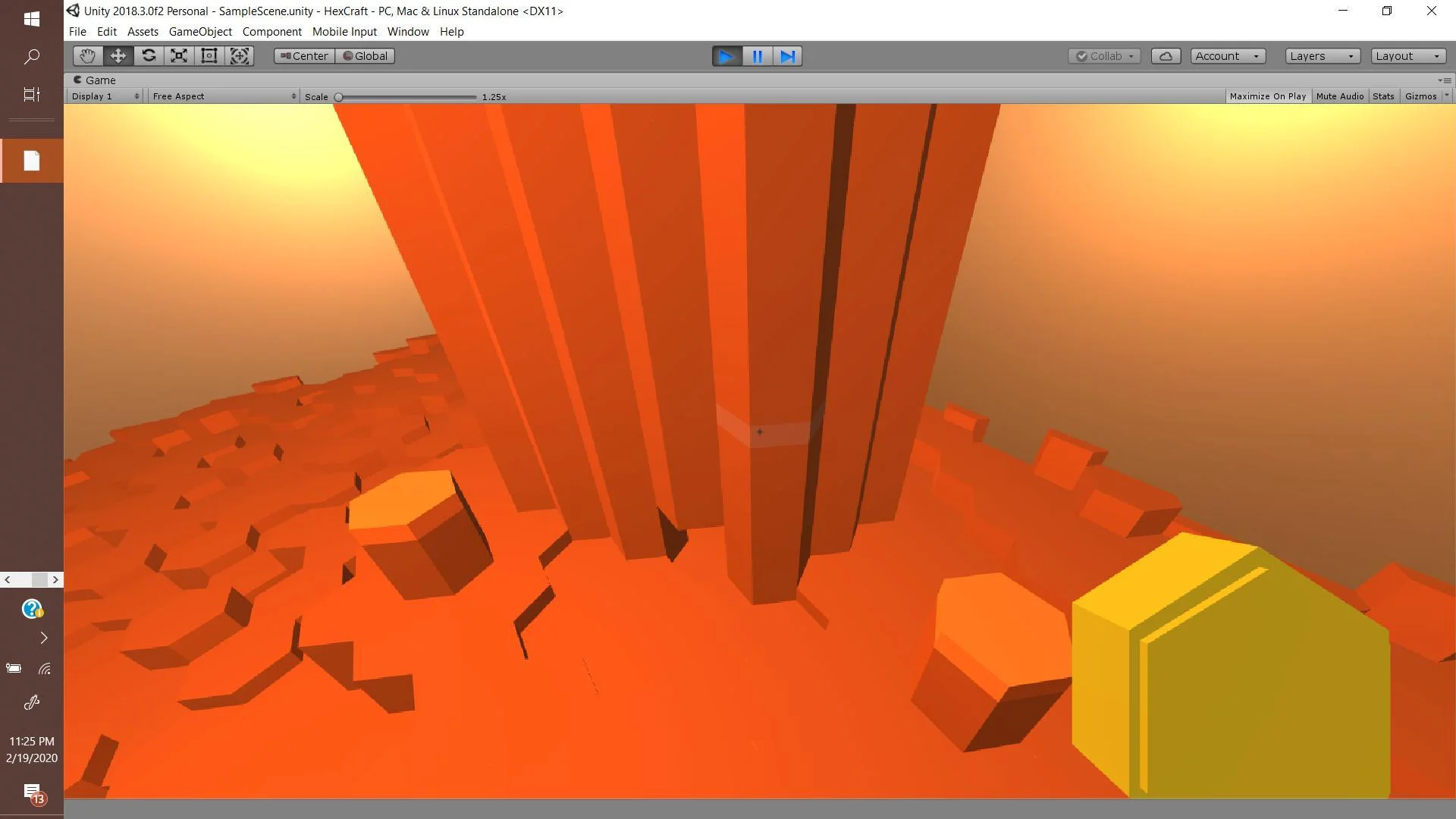
Task: Open the Component menu
Action: click(271, 32)
